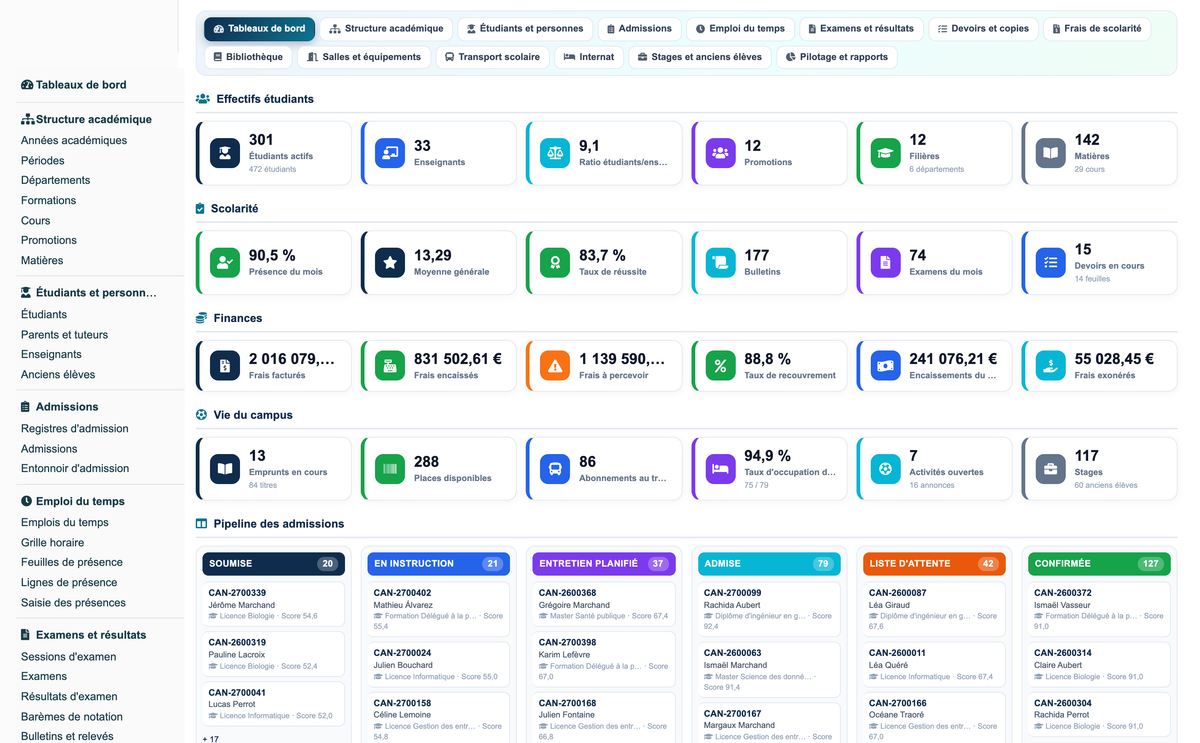Open Sessions d'examen in the sidebar
The height and width of the screenshot is (743, 1200).
click(69, 657)
